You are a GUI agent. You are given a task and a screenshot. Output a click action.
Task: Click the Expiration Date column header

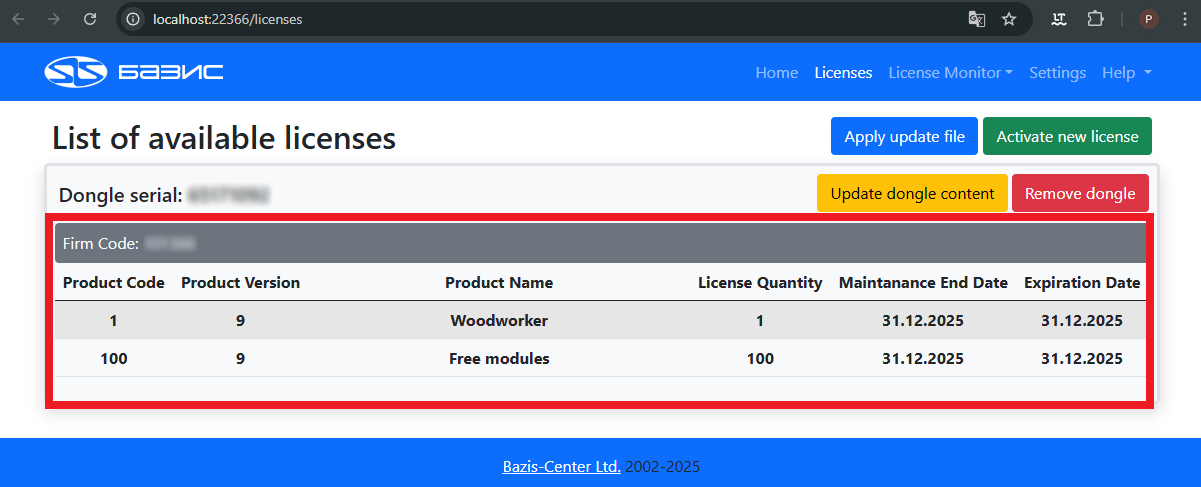1082,283
